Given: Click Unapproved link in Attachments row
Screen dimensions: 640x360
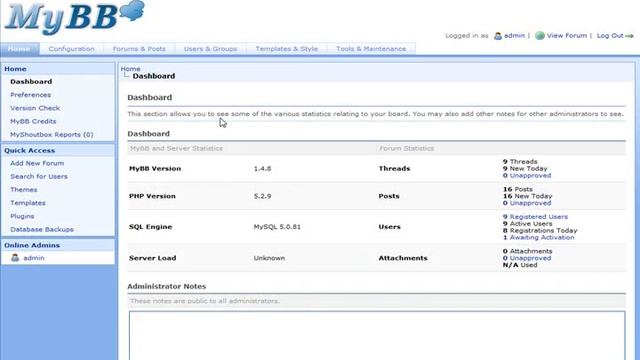Looking at the screenshot, I should pos(530,258).
